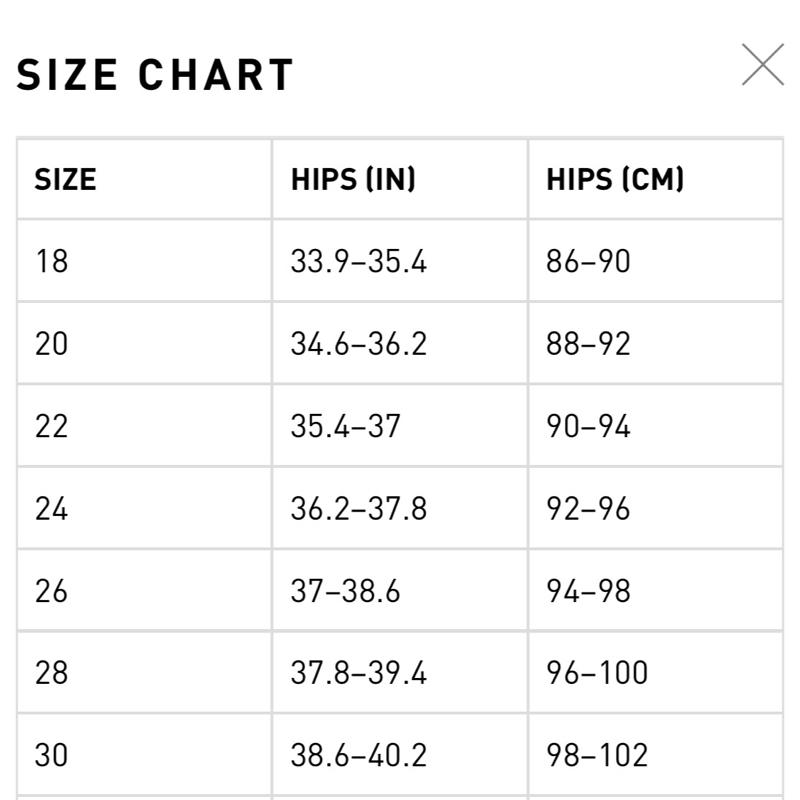This screenshot has width=800, height=800.
Task: Click the 35.4–37 inches cell
Action: pyautogui.click(x=400, y=426)
